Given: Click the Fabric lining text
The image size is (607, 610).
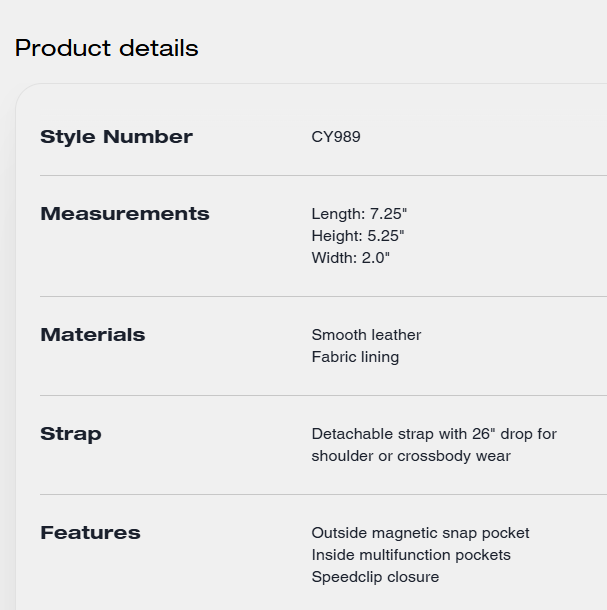Looking at the screenshot, I should click(355, 357).
